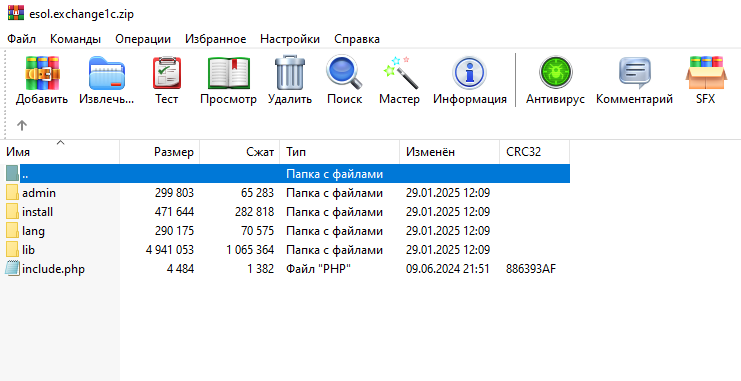Image resolution: width=741 pixels, height=381 pixels.
Task: Start Антивирус scan icon
Action: (556, 73)
